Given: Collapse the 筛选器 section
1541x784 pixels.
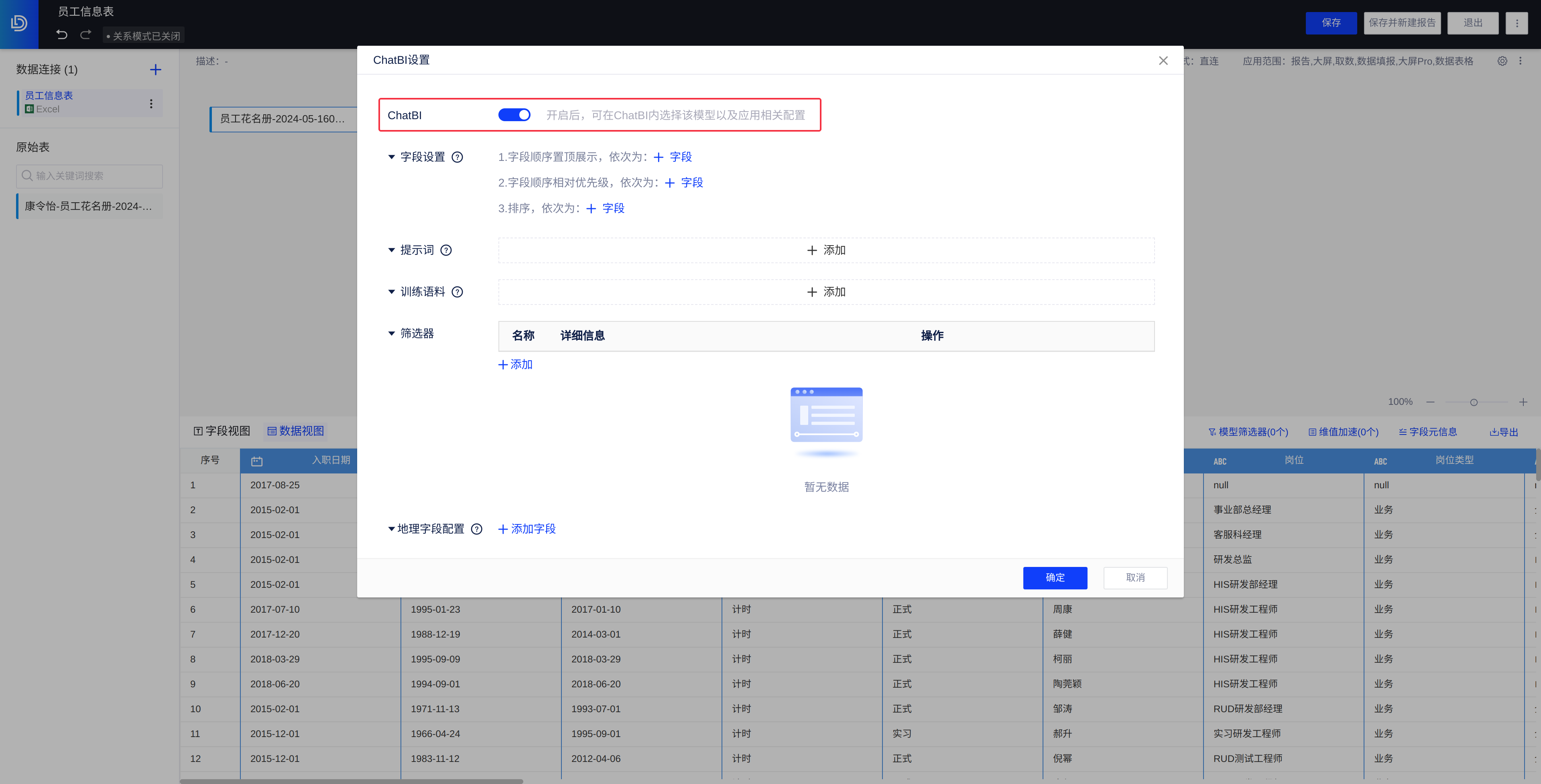Looking at the screenshot, I should tap(391, 333).
